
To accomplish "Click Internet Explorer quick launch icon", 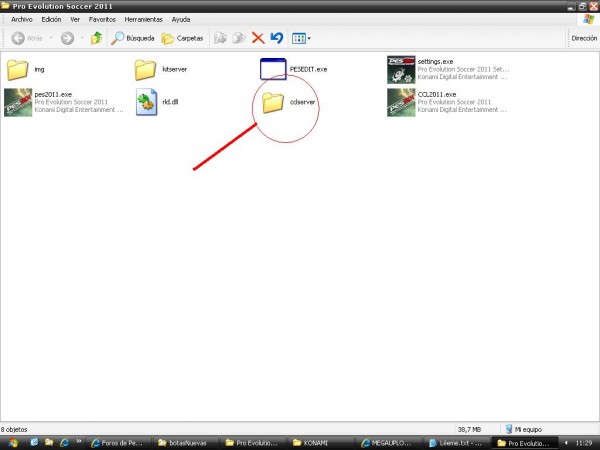I will [x=64, y=443].
